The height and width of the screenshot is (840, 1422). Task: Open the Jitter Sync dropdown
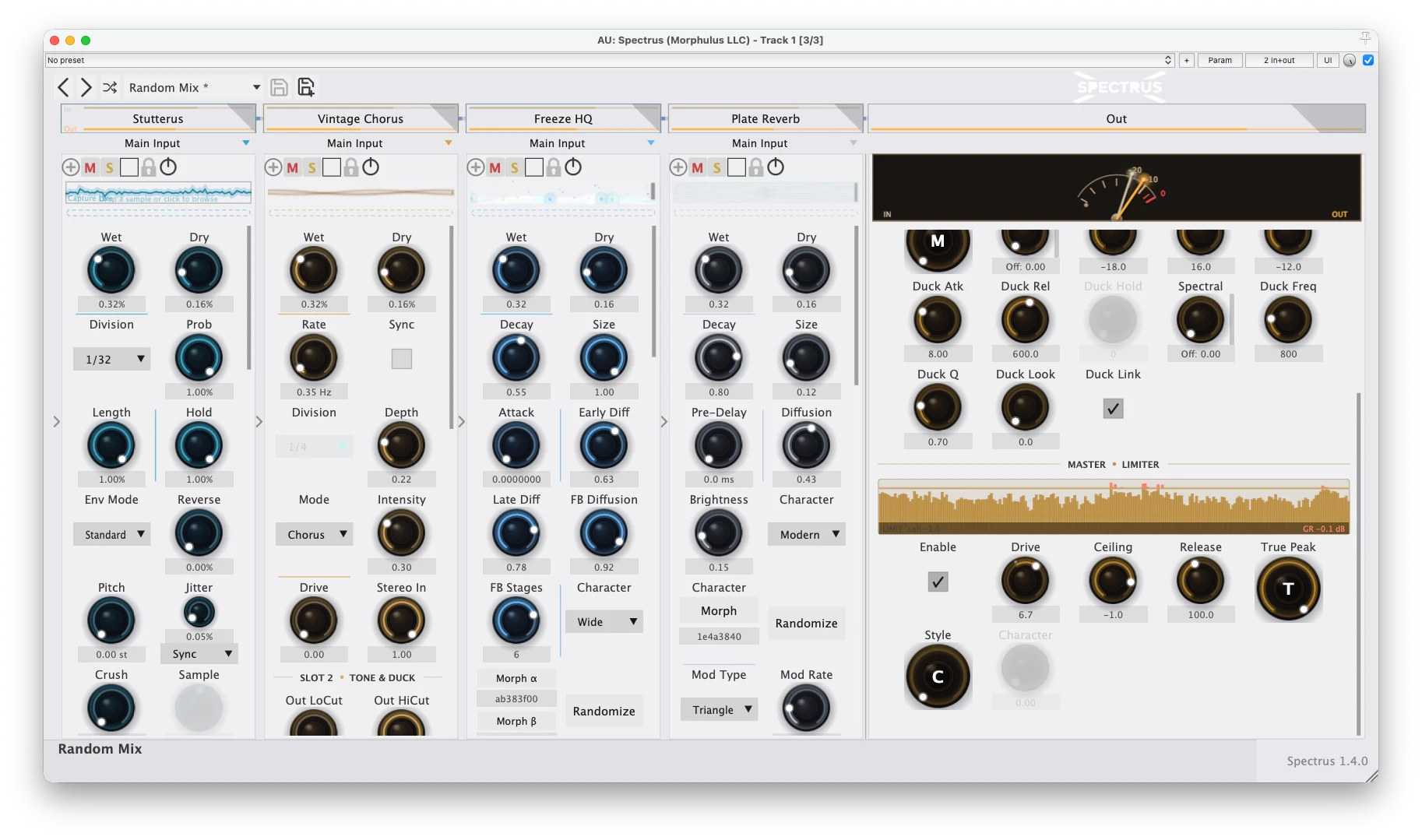199,654
